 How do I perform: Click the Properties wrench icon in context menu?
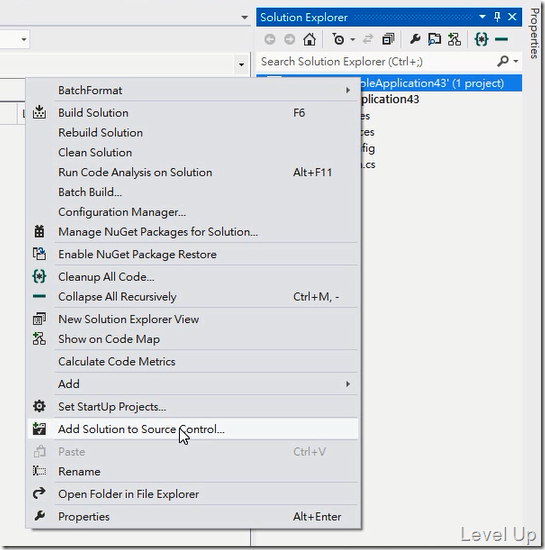point(39,516)
